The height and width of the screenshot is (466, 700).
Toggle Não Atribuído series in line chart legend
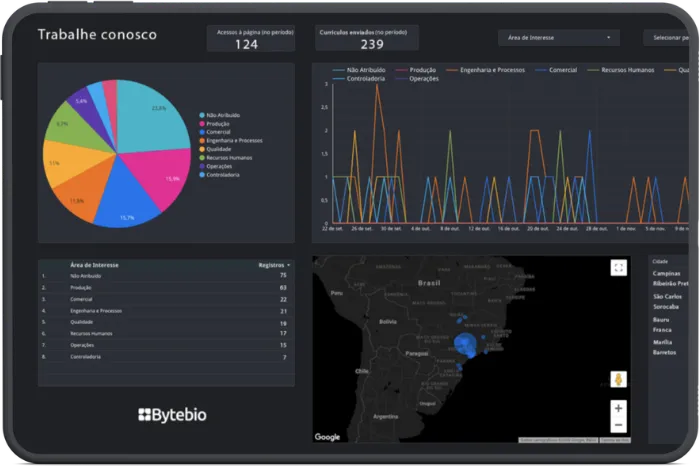359,70
